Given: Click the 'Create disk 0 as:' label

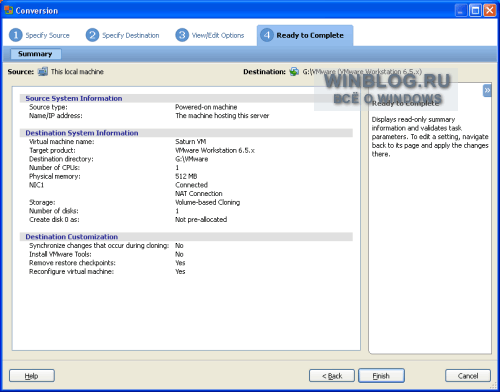Looking at the screenshot, I should pos(54,220).
